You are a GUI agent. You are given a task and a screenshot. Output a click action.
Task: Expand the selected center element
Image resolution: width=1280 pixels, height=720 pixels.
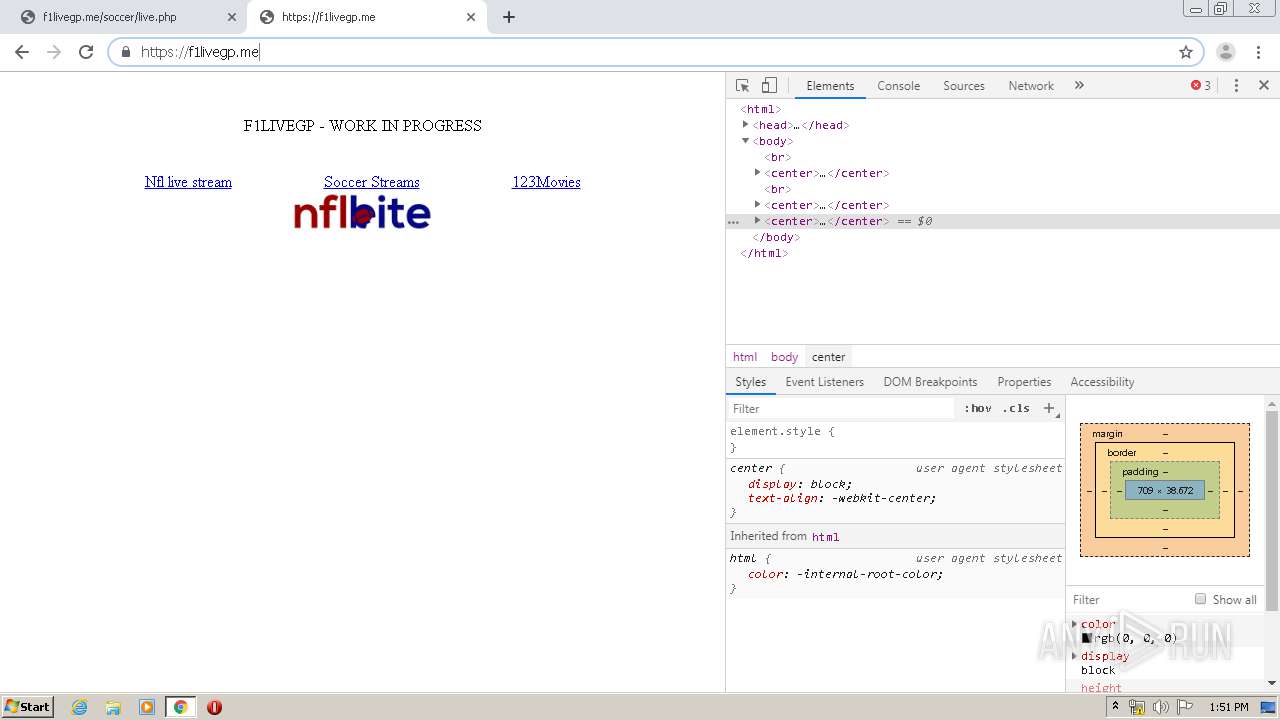(758, 221)
